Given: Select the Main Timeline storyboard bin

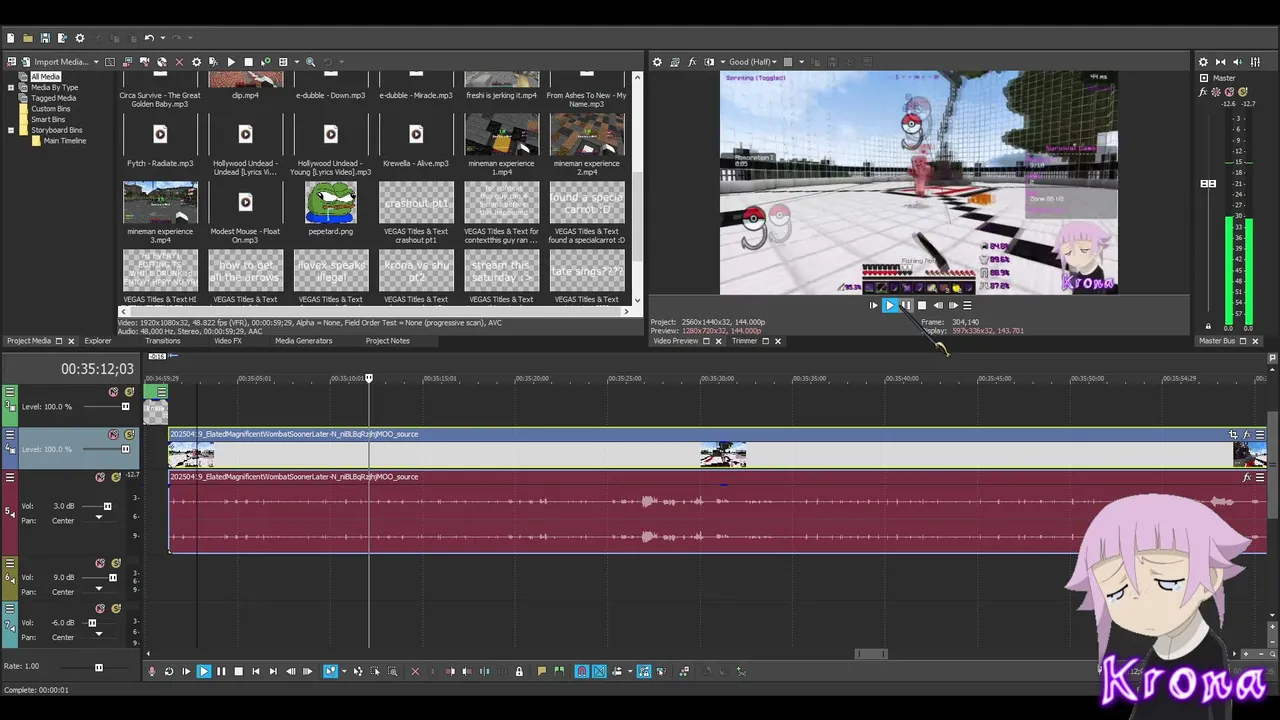Looking at the screenshot, I should coord(65,141).
